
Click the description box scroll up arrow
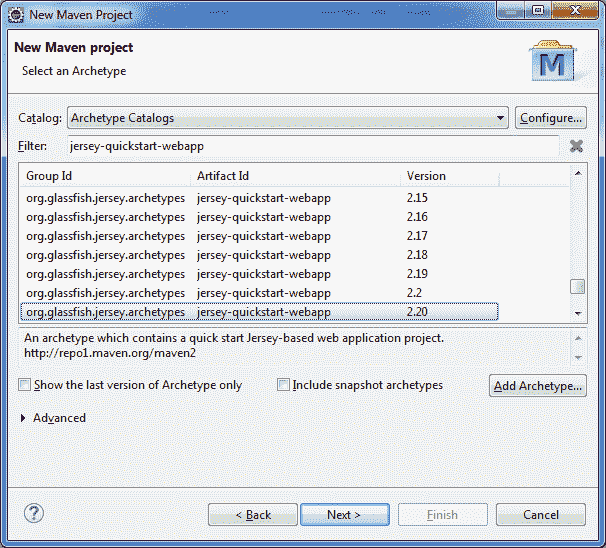click(x=578, y=339)
